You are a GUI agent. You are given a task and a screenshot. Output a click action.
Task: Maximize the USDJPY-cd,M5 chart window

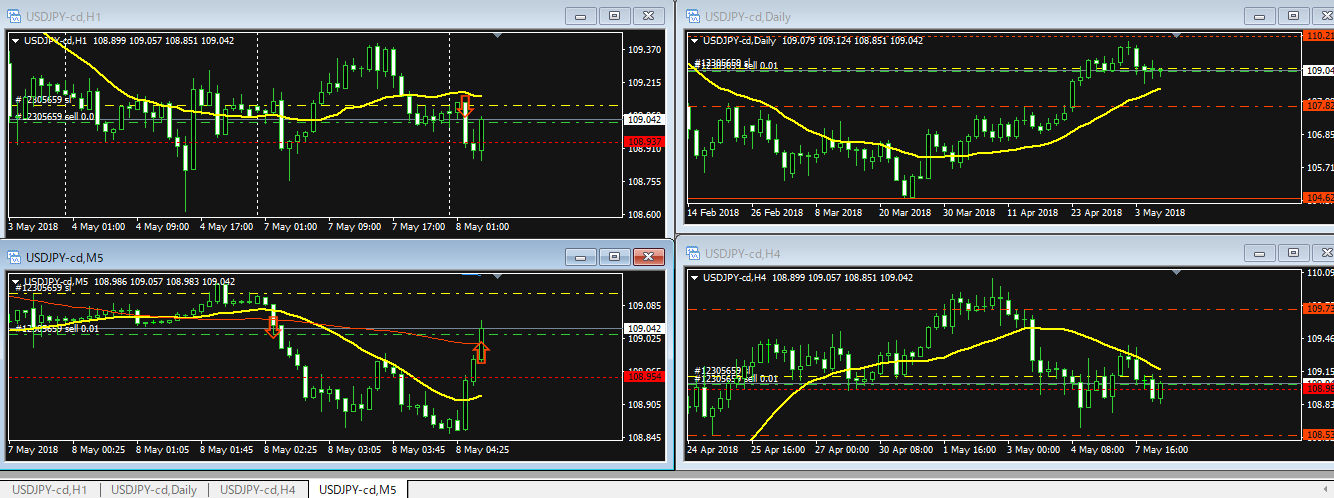[614, 257]
